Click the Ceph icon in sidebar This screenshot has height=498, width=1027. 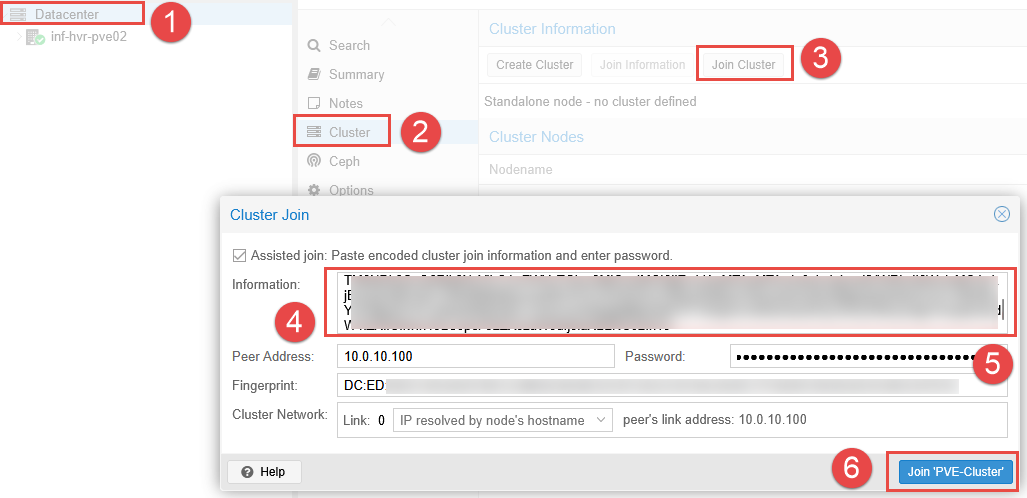[314, 161]
